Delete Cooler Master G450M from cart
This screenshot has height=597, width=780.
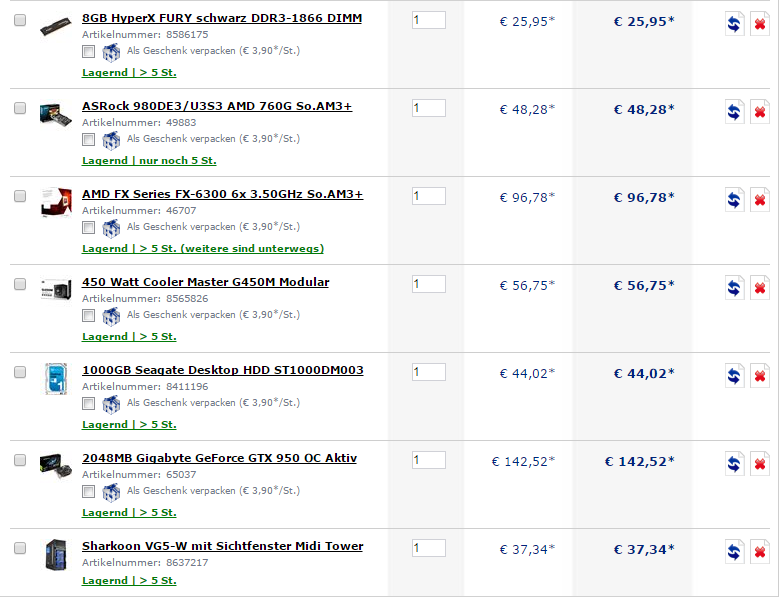point(760,288)
